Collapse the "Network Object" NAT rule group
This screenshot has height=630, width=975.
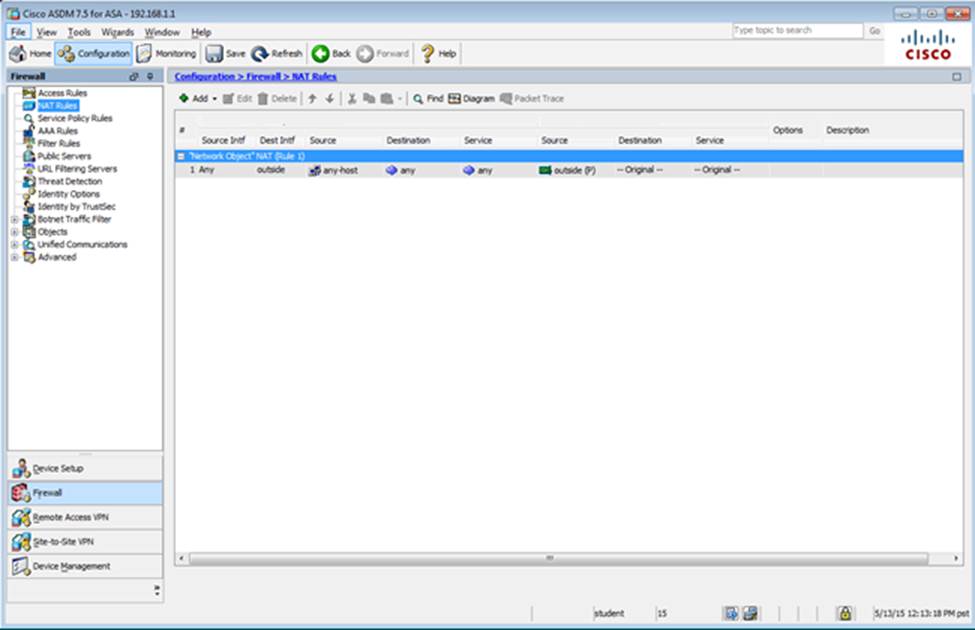(181, 156)
